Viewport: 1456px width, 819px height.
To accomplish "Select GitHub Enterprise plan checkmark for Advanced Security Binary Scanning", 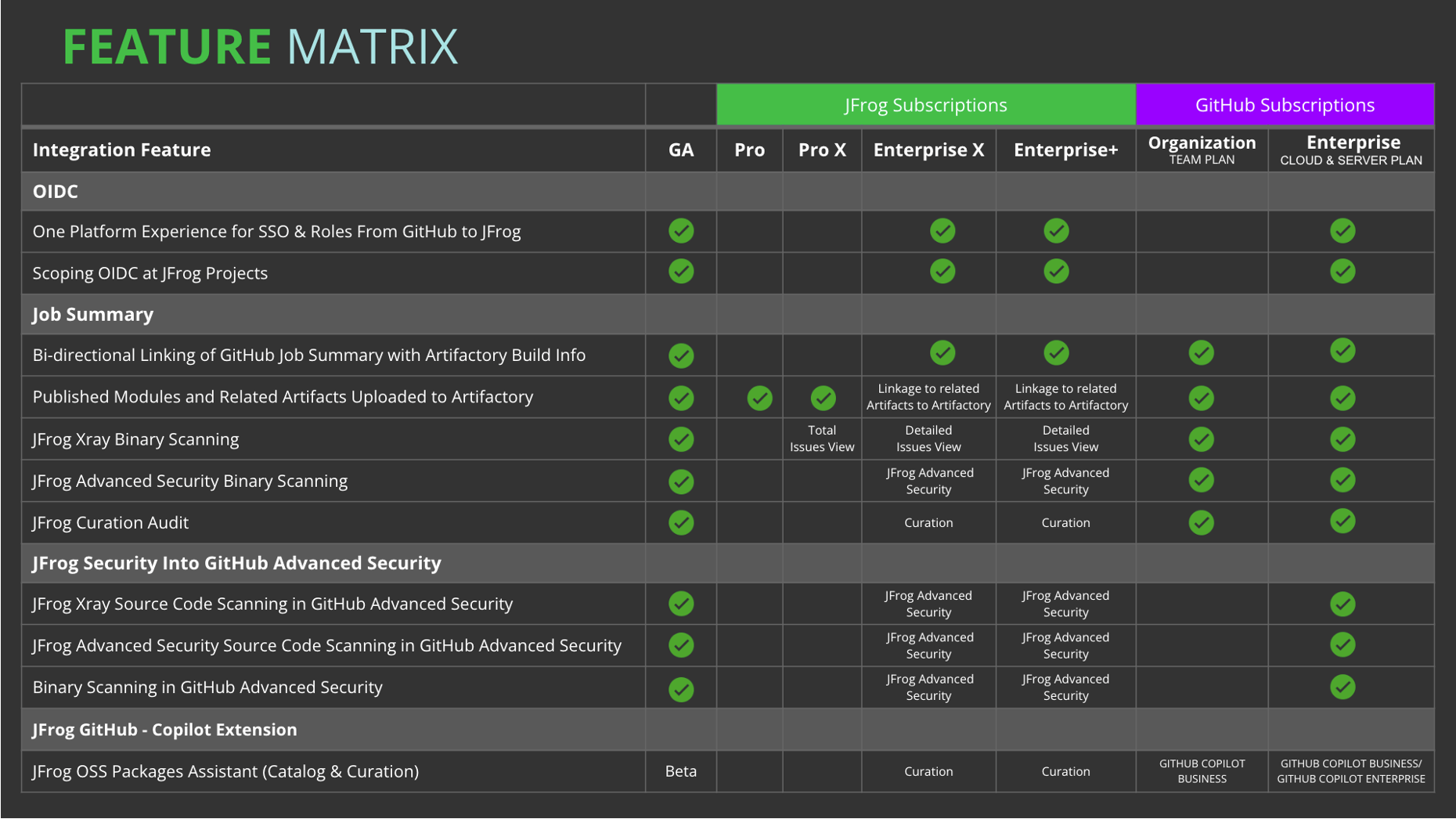I will pos(1342,480).
